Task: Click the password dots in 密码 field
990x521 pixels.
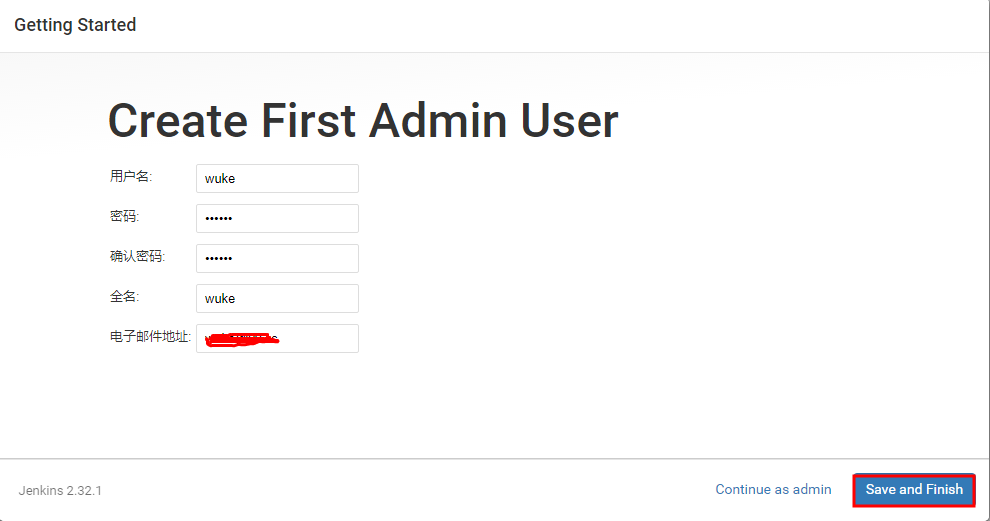Action: pyautogui.click(x=218, y=219)
